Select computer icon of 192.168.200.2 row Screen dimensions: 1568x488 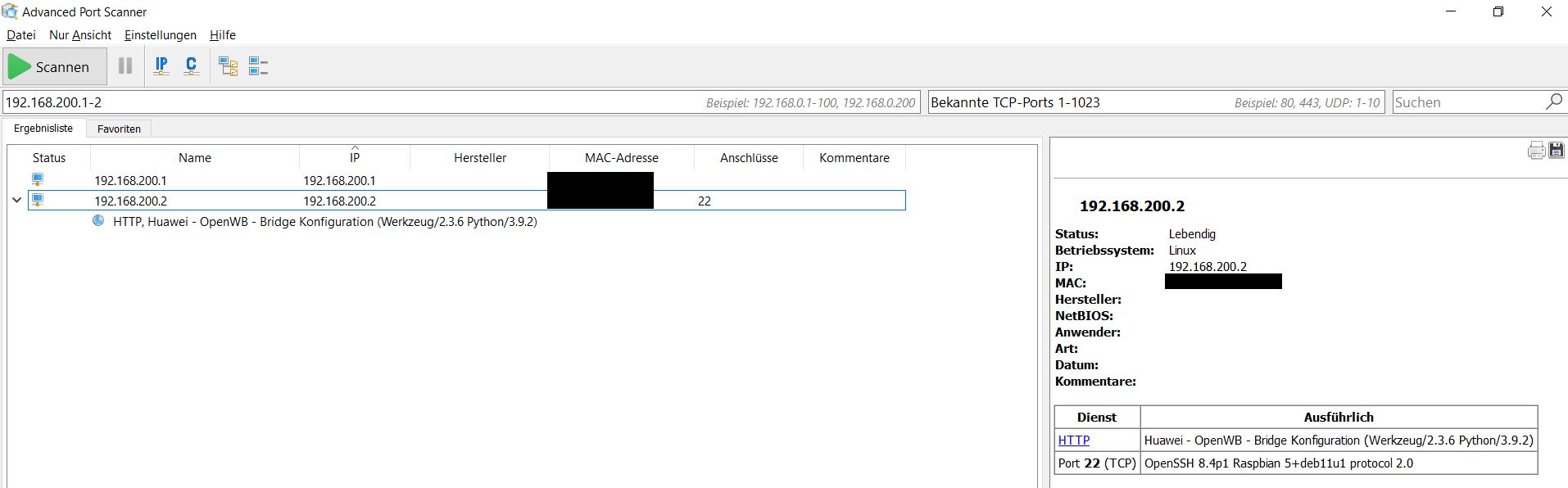click(x=38, y=200)
